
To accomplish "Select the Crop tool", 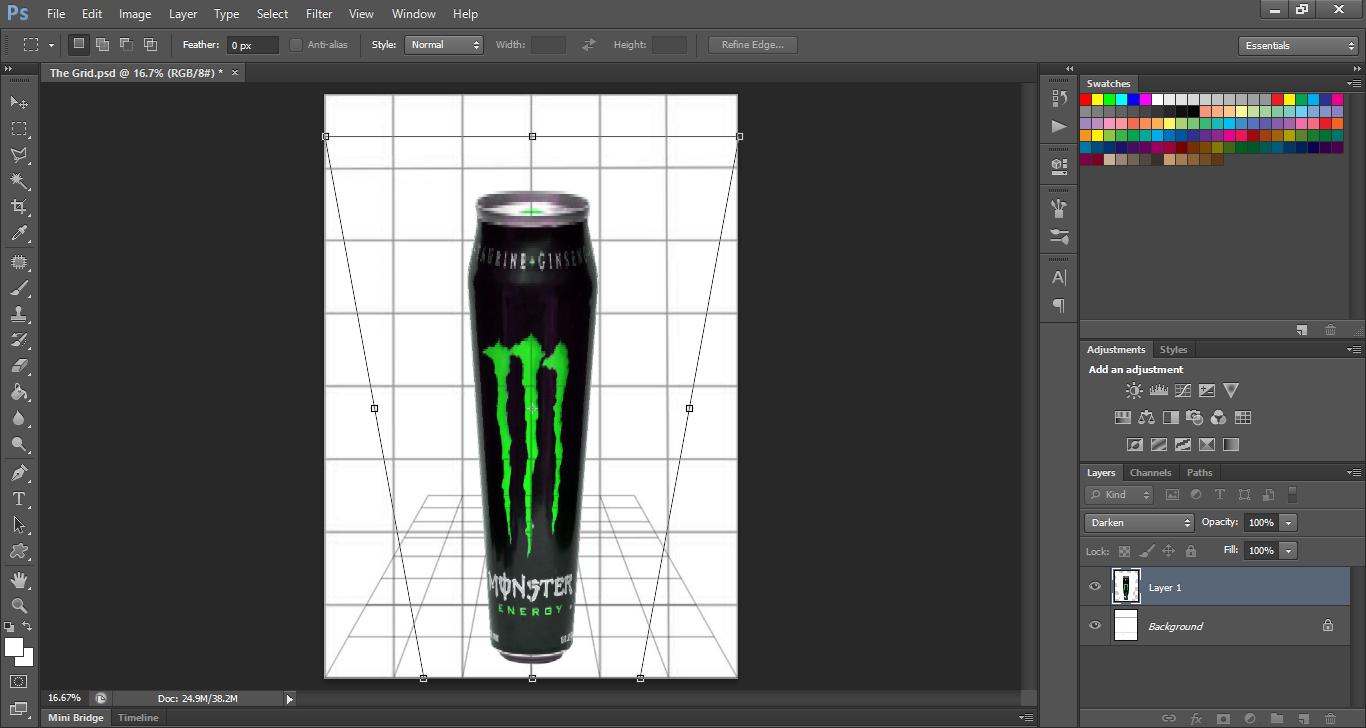I will click(x=19, y=207).
